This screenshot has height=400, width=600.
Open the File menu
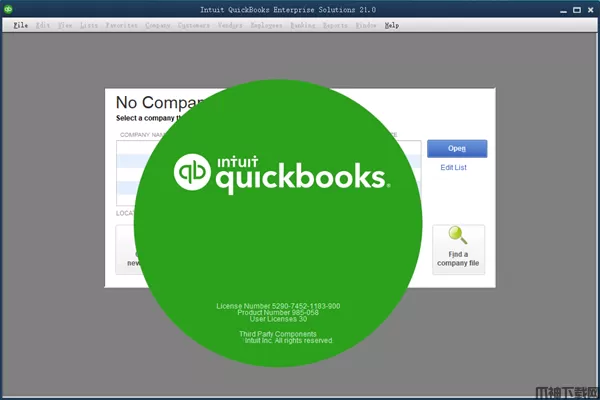click(x=21, y=25)
